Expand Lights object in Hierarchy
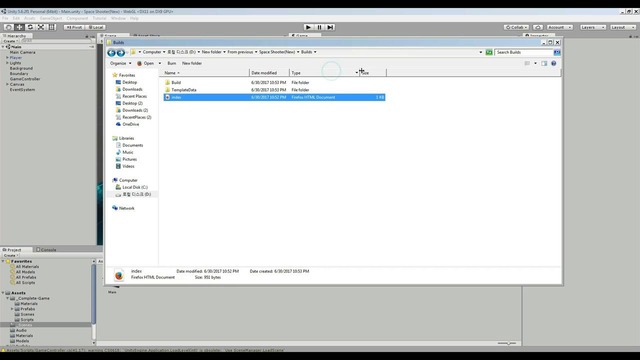640x360 pixels. 7,63
